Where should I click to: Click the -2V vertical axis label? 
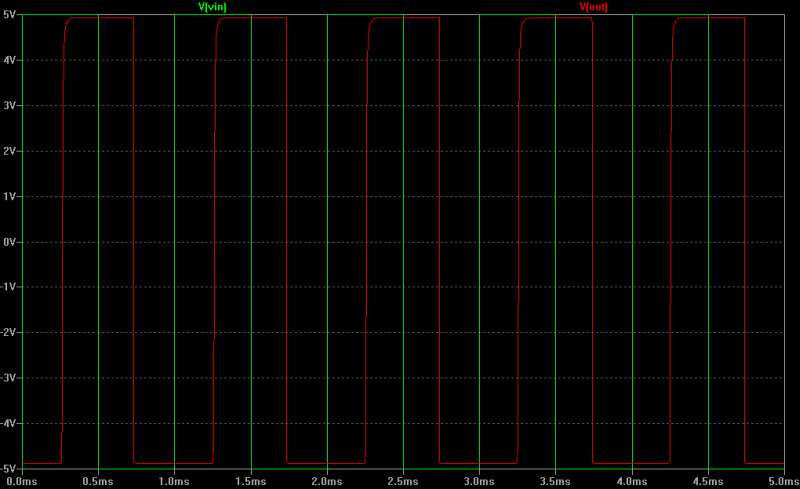tap(8, 332)
